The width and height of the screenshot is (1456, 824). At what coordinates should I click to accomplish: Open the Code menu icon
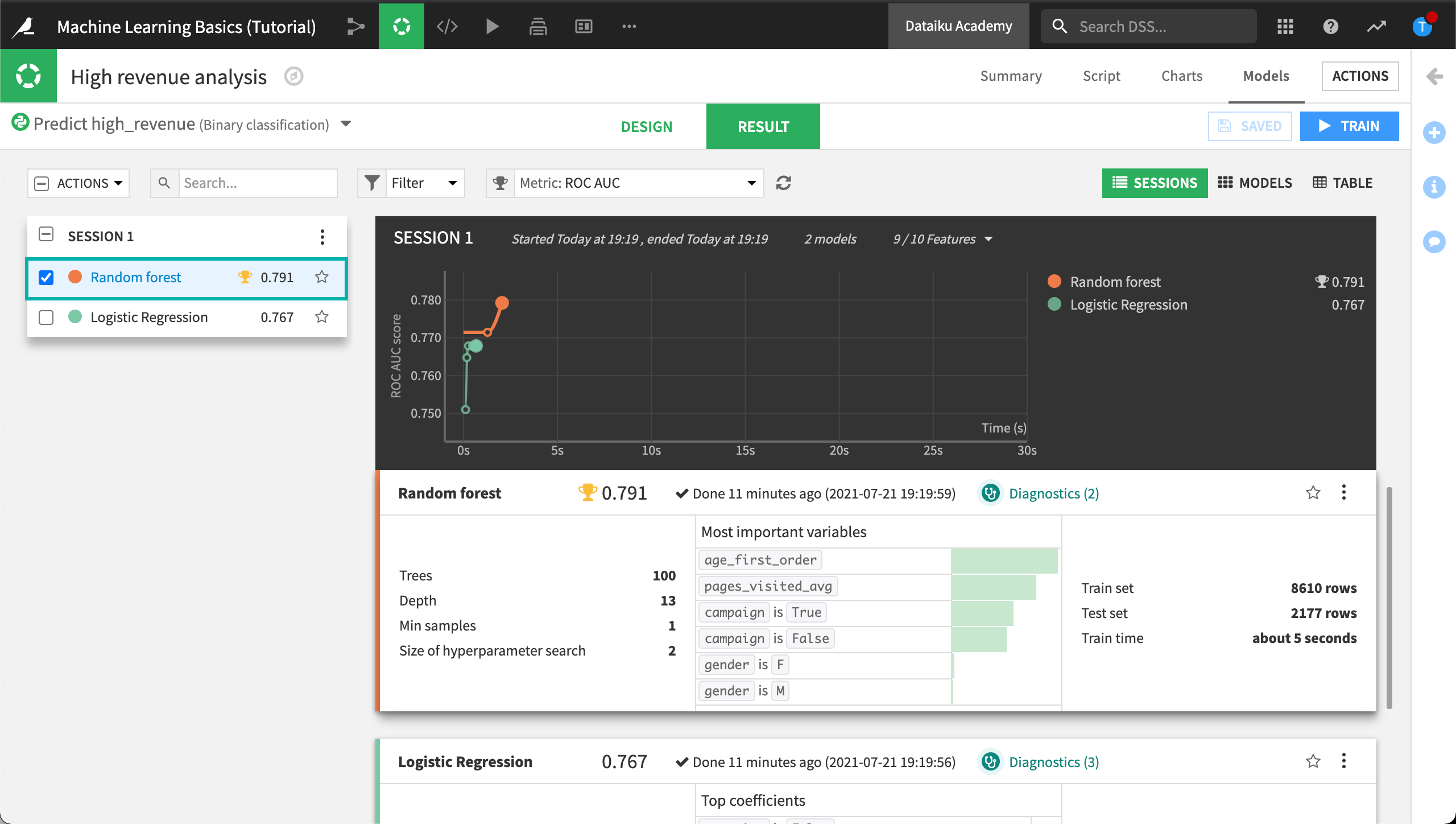(447, 26)
